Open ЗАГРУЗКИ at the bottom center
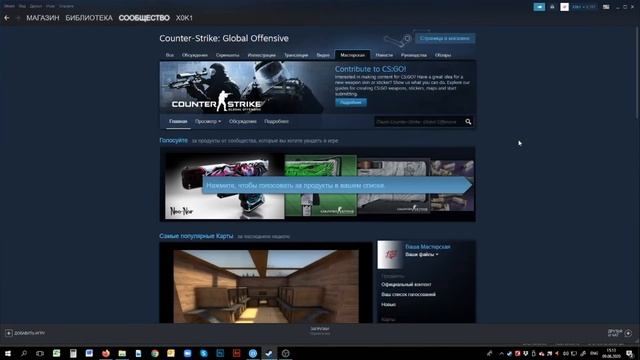Image resolution: width=640 pixels, height=360 pixels. [320, 329]
